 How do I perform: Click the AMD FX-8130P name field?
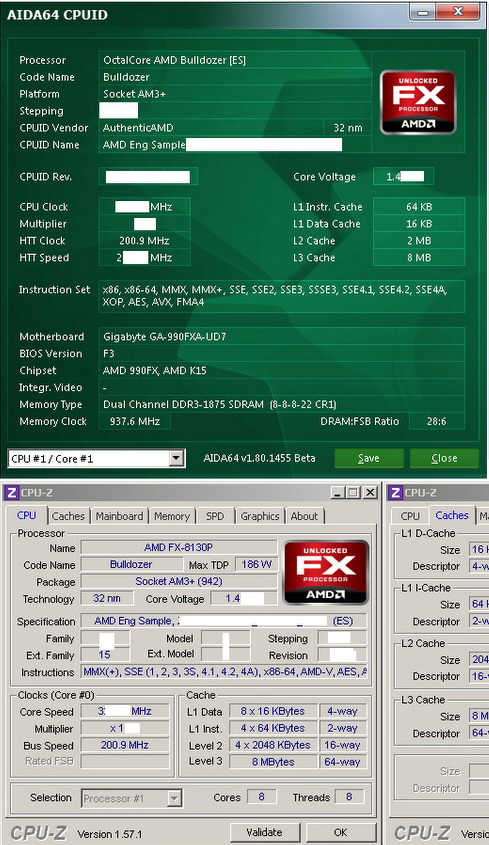click(x=178, y=548)
